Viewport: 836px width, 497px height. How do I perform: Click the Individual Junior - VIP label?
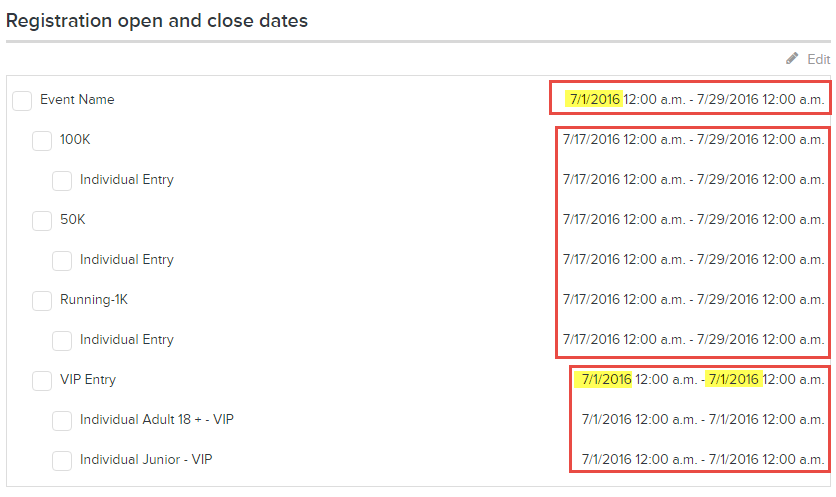146,459
